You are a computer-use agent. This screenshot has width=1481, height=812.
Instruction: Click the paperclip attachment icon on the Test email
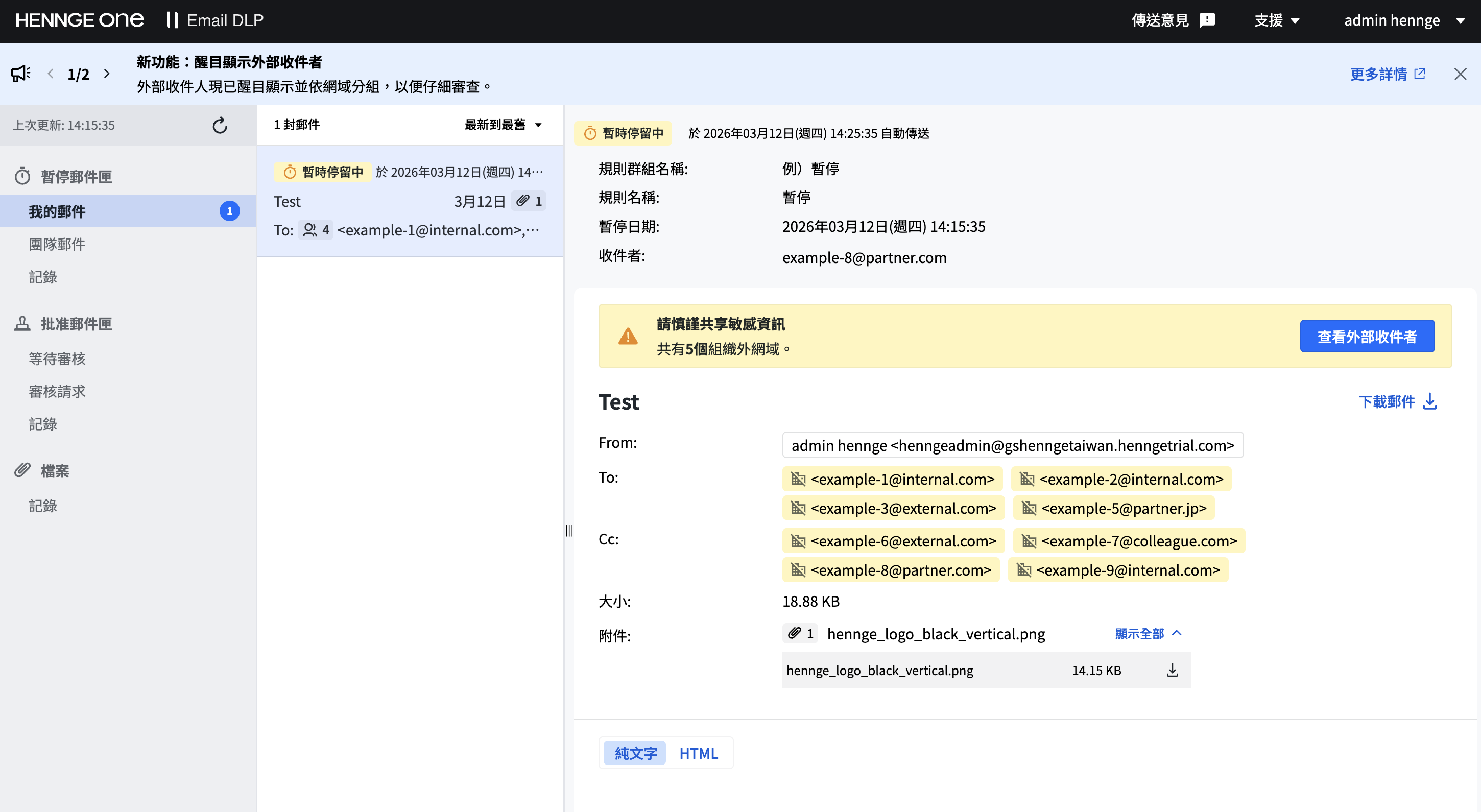coord(524,201)
